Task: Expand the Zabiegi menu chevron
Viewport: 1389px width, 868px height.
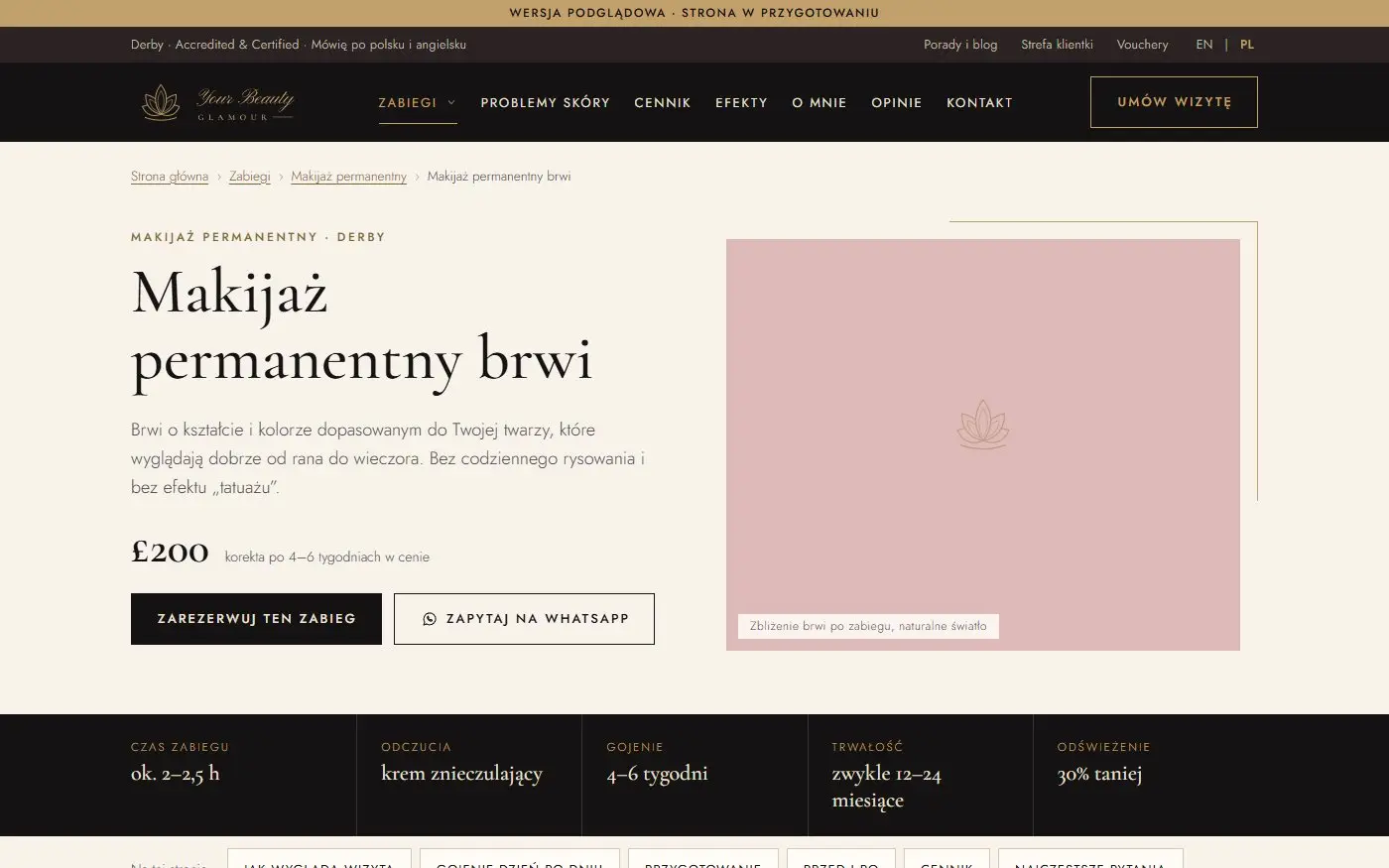Action: [451, 102]
